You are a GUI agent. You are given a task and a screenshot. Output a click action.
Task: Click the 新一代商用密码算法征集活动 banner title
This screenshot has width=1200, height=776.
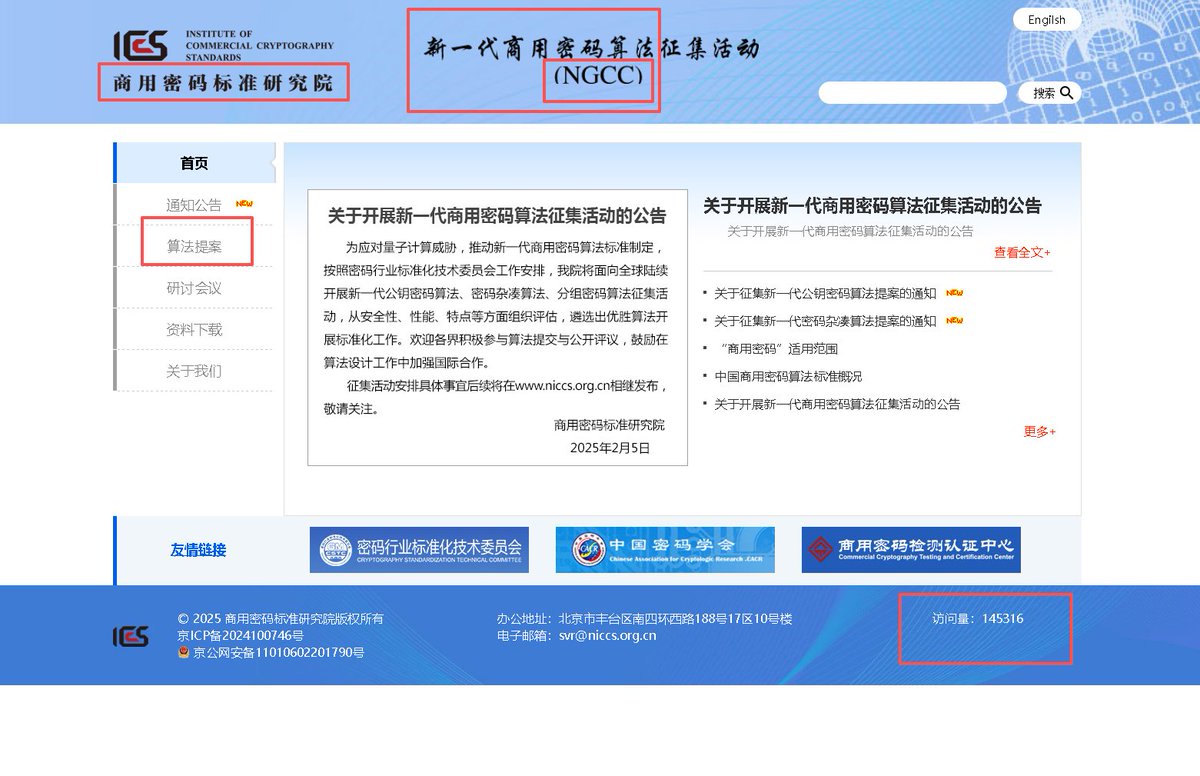(592, 47)
